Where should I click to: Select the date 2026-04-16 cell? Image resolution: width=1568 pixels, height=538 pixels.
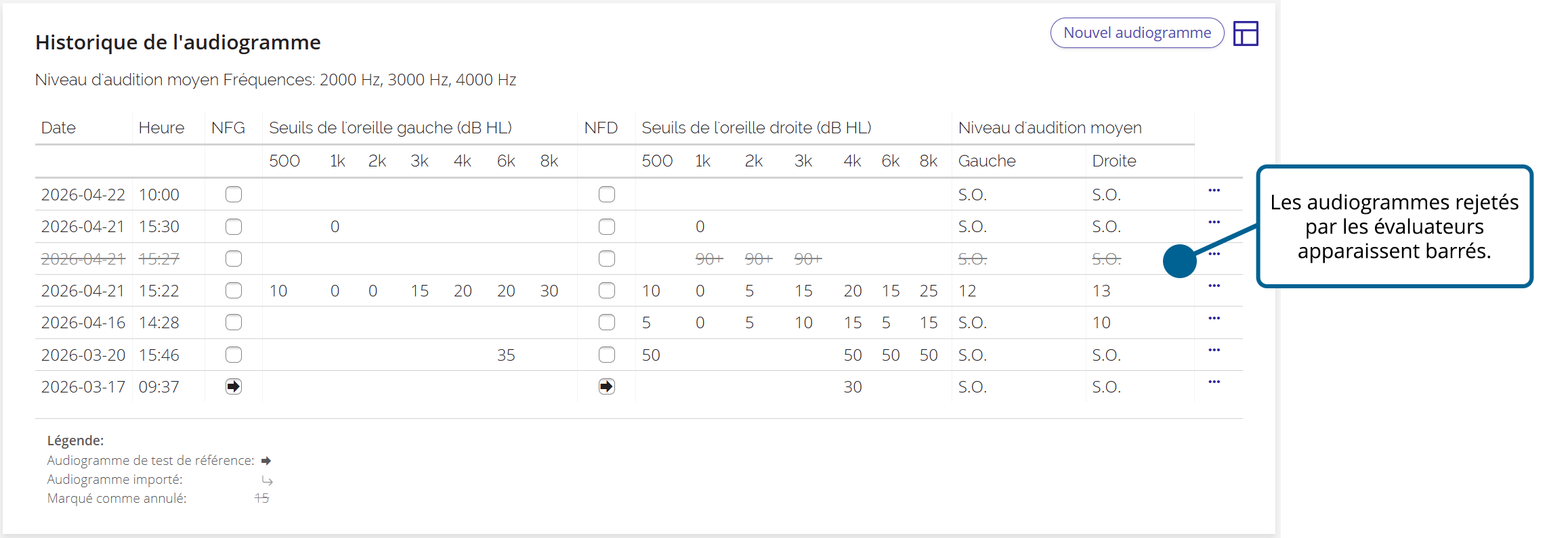(x=83, y=323)
